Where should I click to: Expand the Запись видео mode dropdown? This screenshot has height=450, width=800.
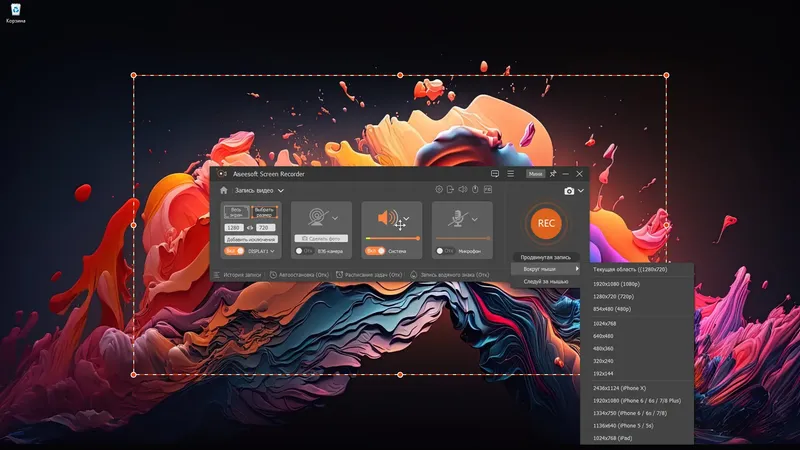point(281,190)
